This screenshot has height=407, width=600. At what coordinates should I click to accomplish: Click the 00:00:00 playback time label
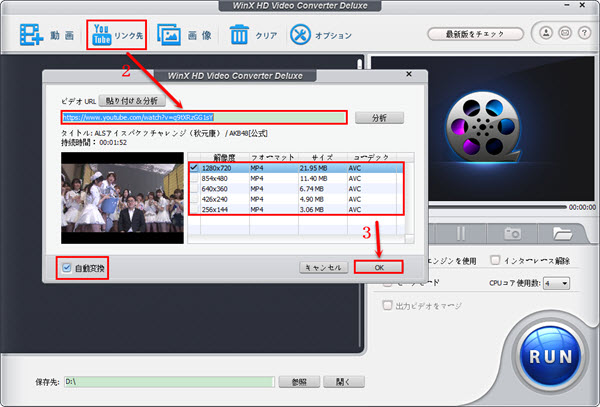point(582,207)
